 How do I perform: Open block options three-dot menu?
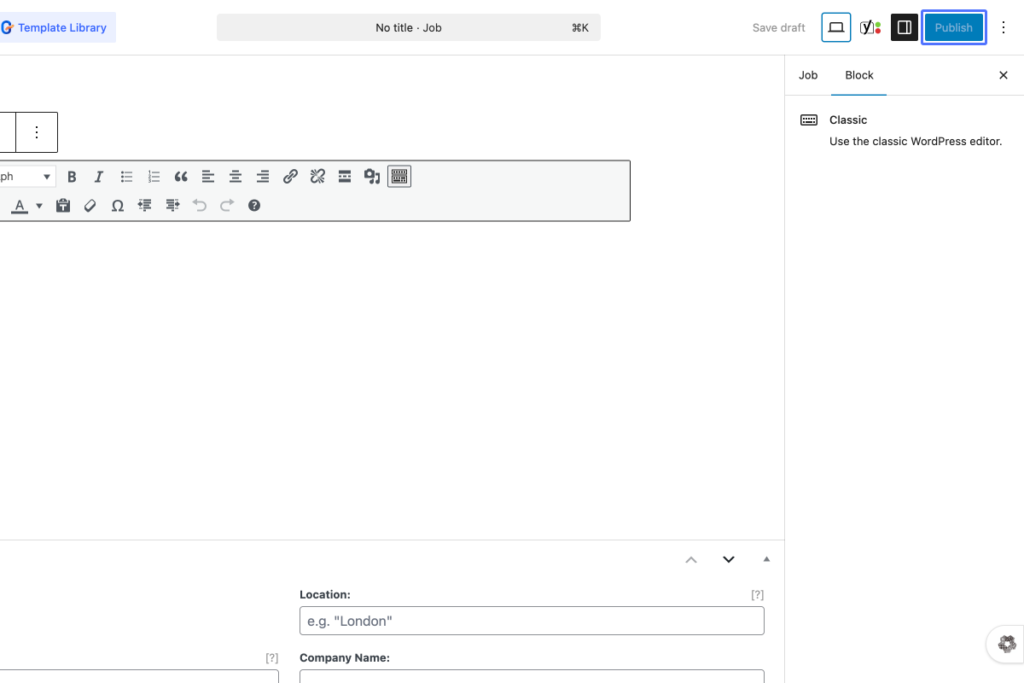(x=37, y=133)
